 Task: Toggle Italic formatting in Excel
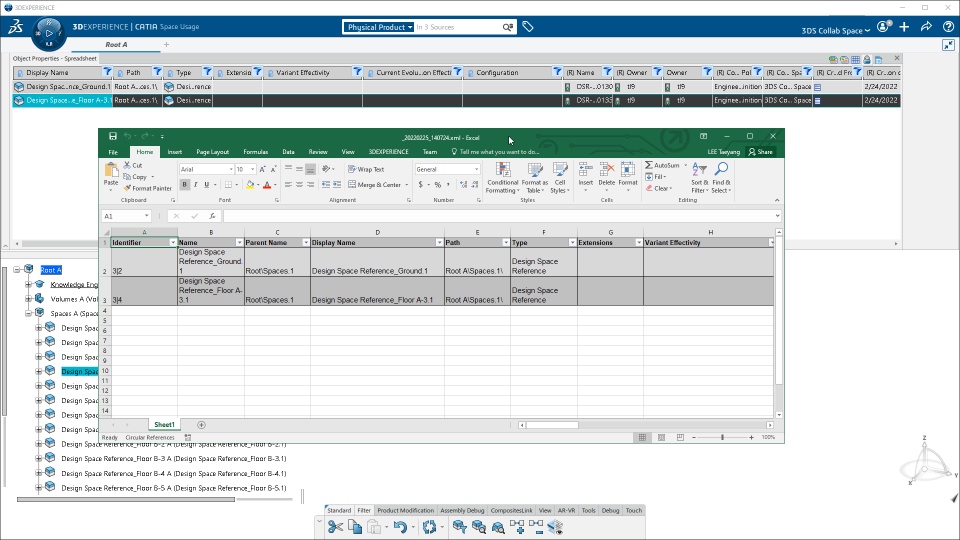tap(195, 184)
